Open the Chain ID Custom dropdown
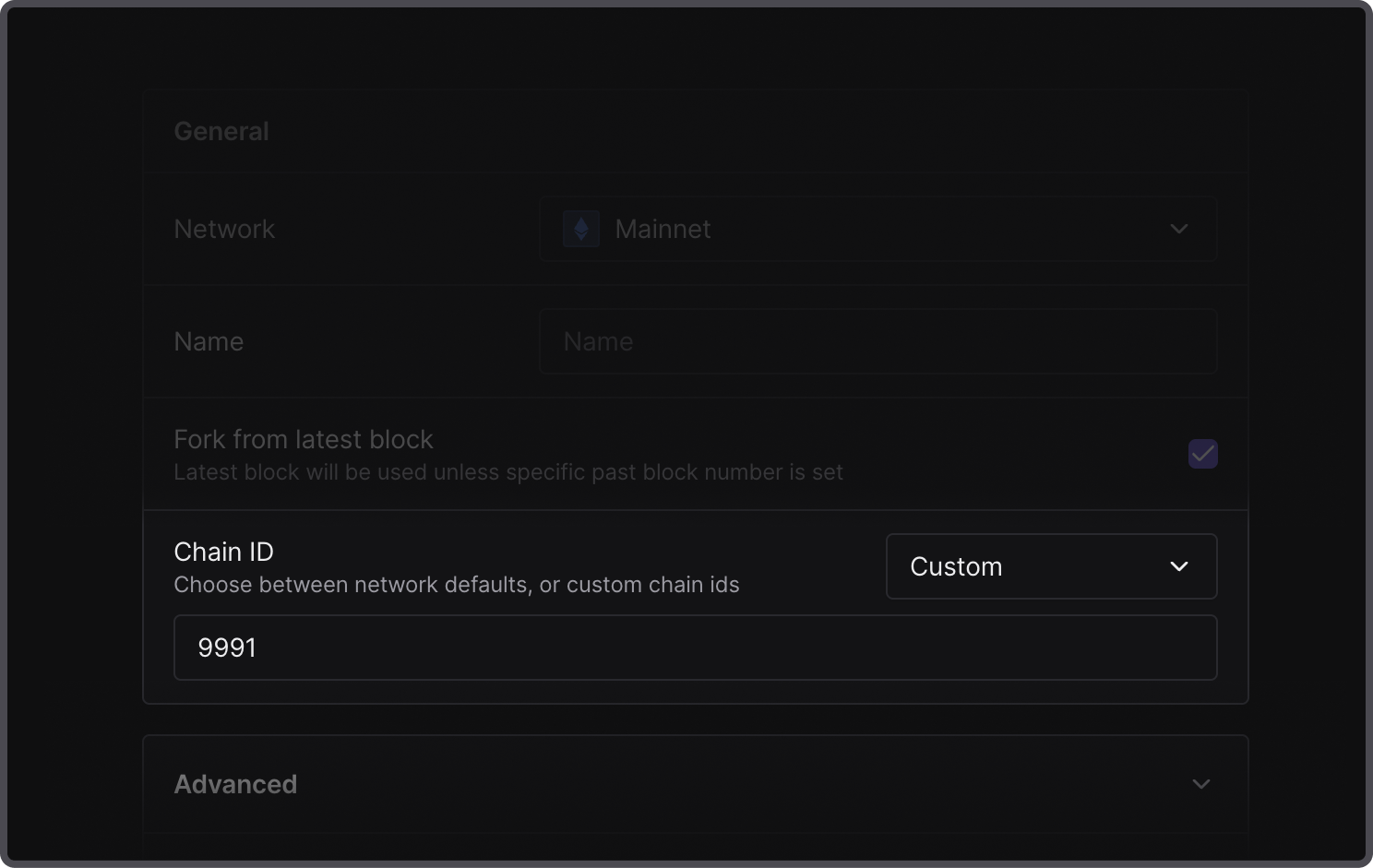This screenshot has width=1373, height=868. pos(1050,566)
